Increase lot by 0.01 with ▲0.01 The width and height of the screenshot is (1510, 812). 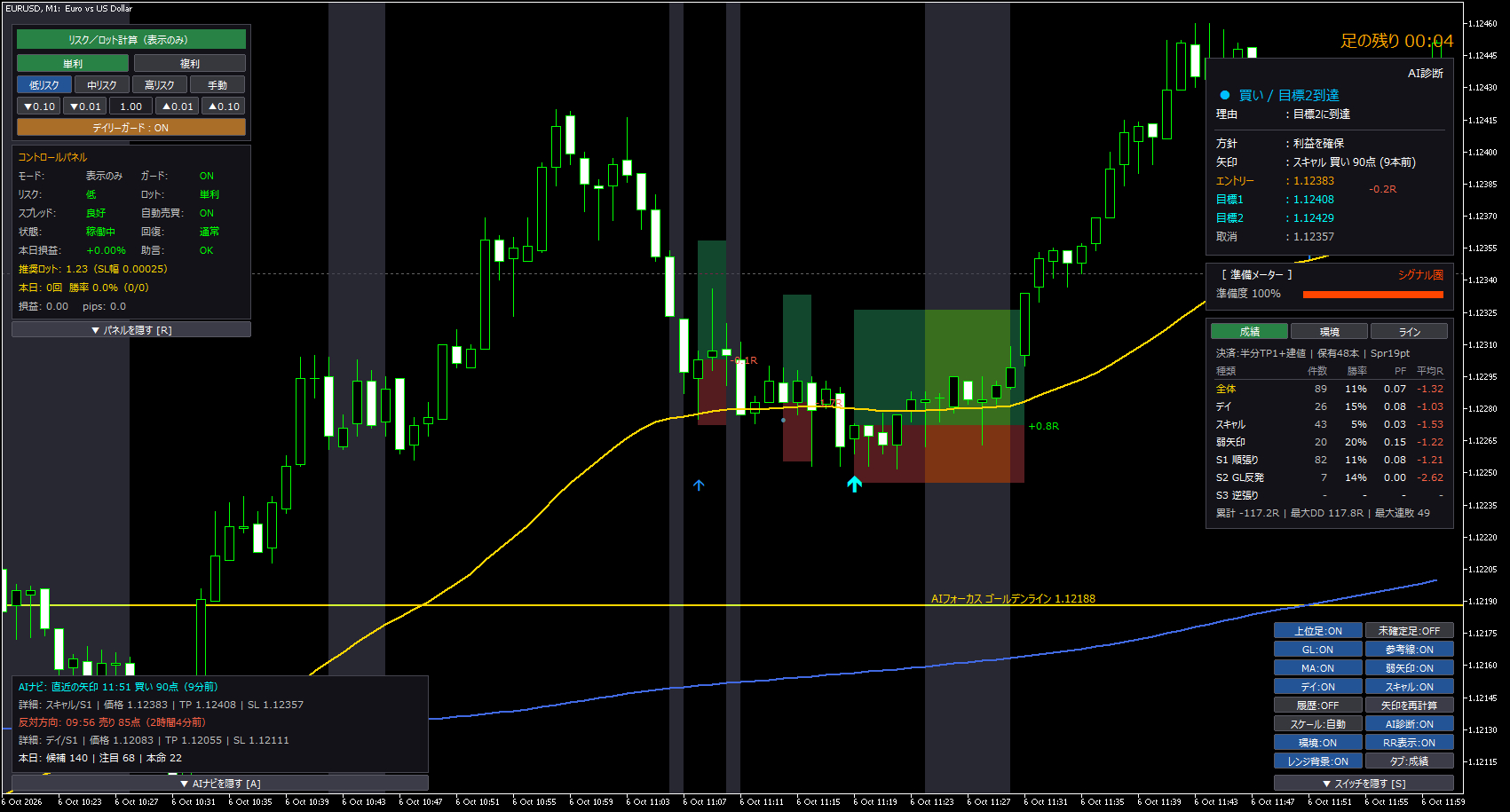click(178, 106)
